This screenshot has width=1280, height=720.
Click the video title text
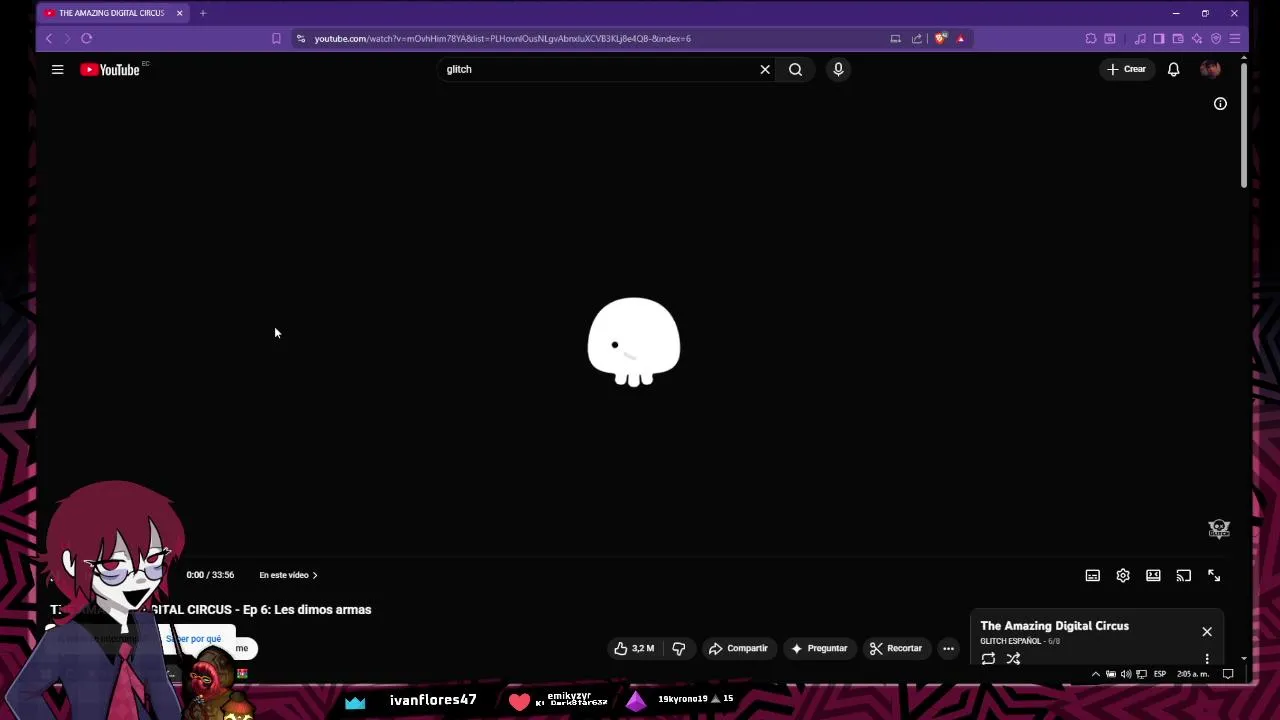pyautogui.click(x=211, y=609)
